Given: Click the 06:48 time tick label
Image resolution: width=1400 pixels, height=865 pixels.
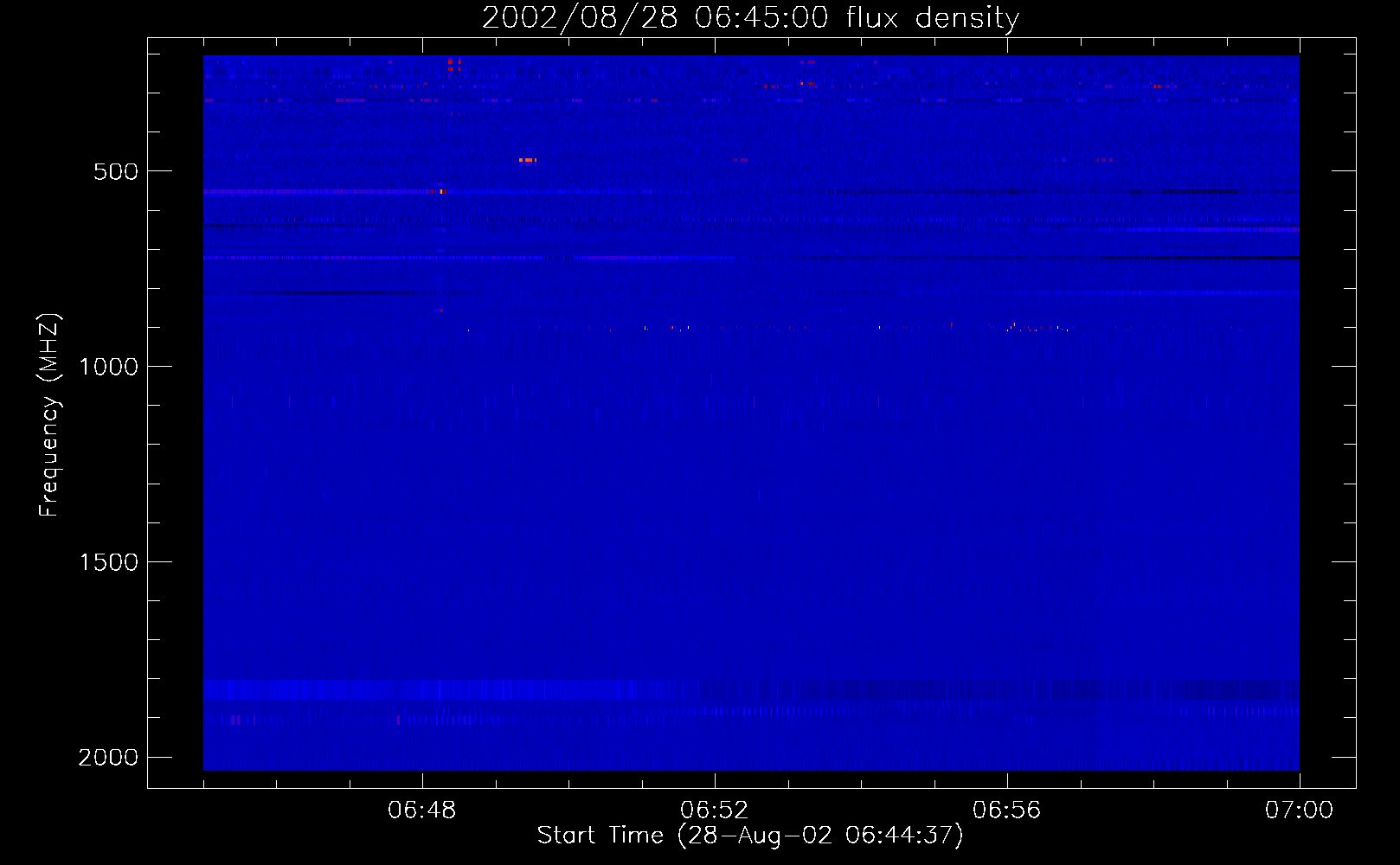Looking at the screenshot, I should pos(422,811).
